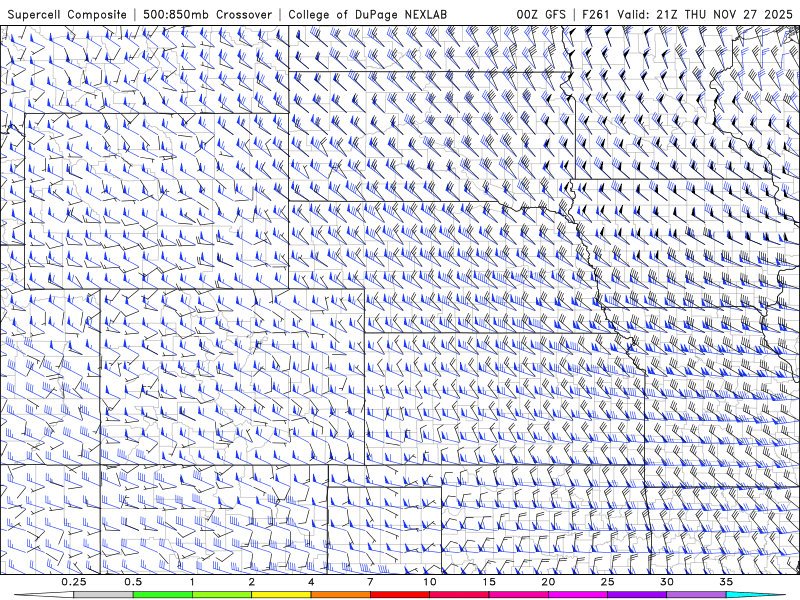Select the orange color bar segment
The height and width of the screenshot is (600, 800).
coord(340,595)
